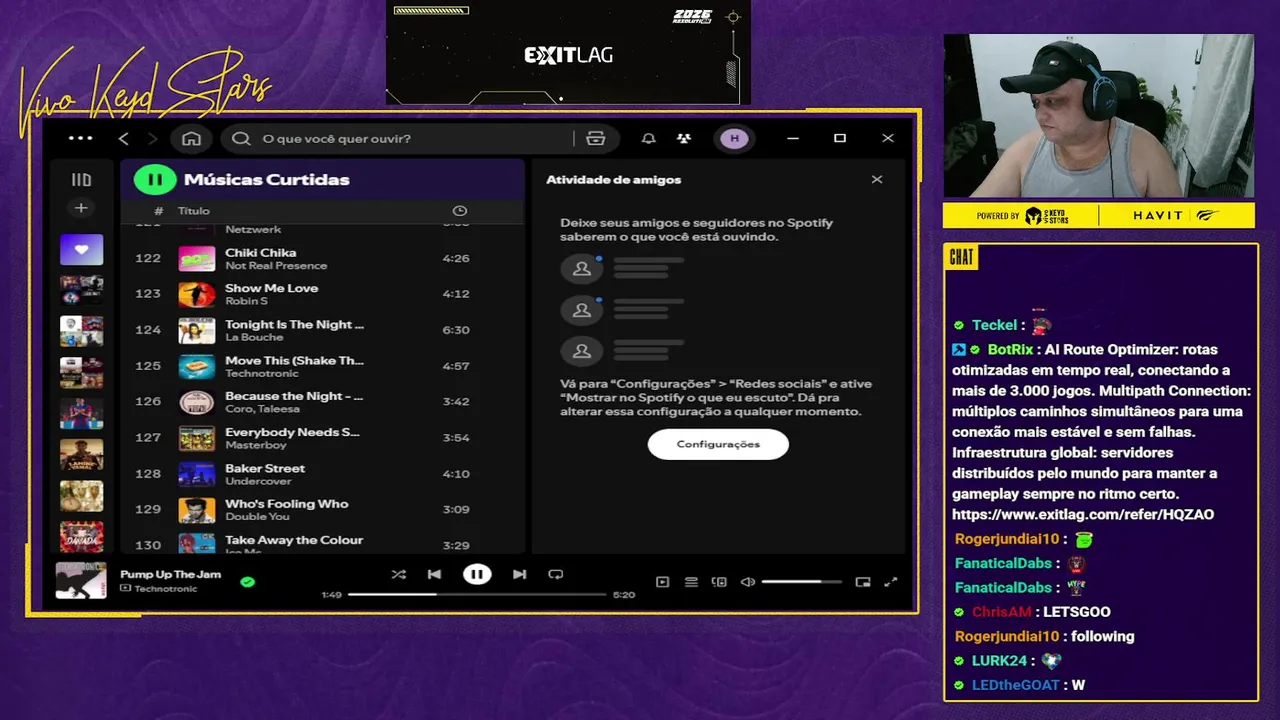
Task: Seek on the song progress bar
Action: pyautogui.click(x=477, y=594)
